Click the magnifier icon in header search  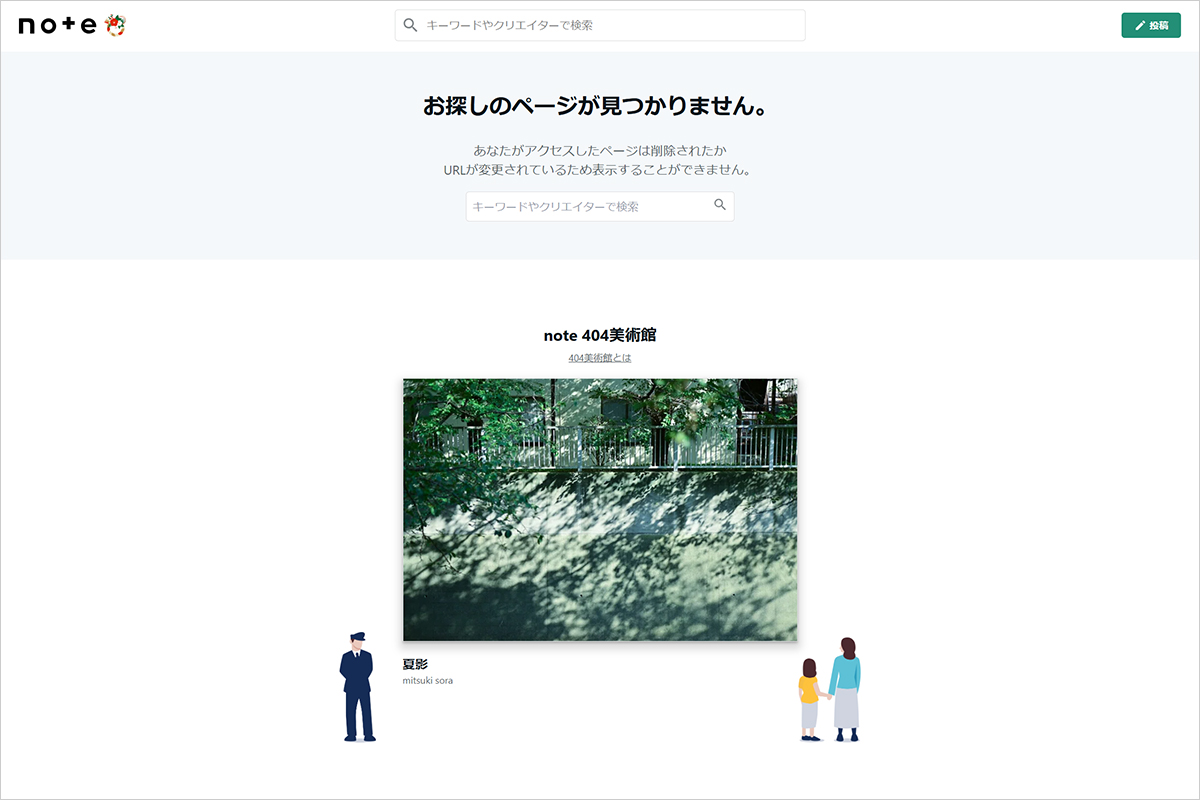pos(410,25)
